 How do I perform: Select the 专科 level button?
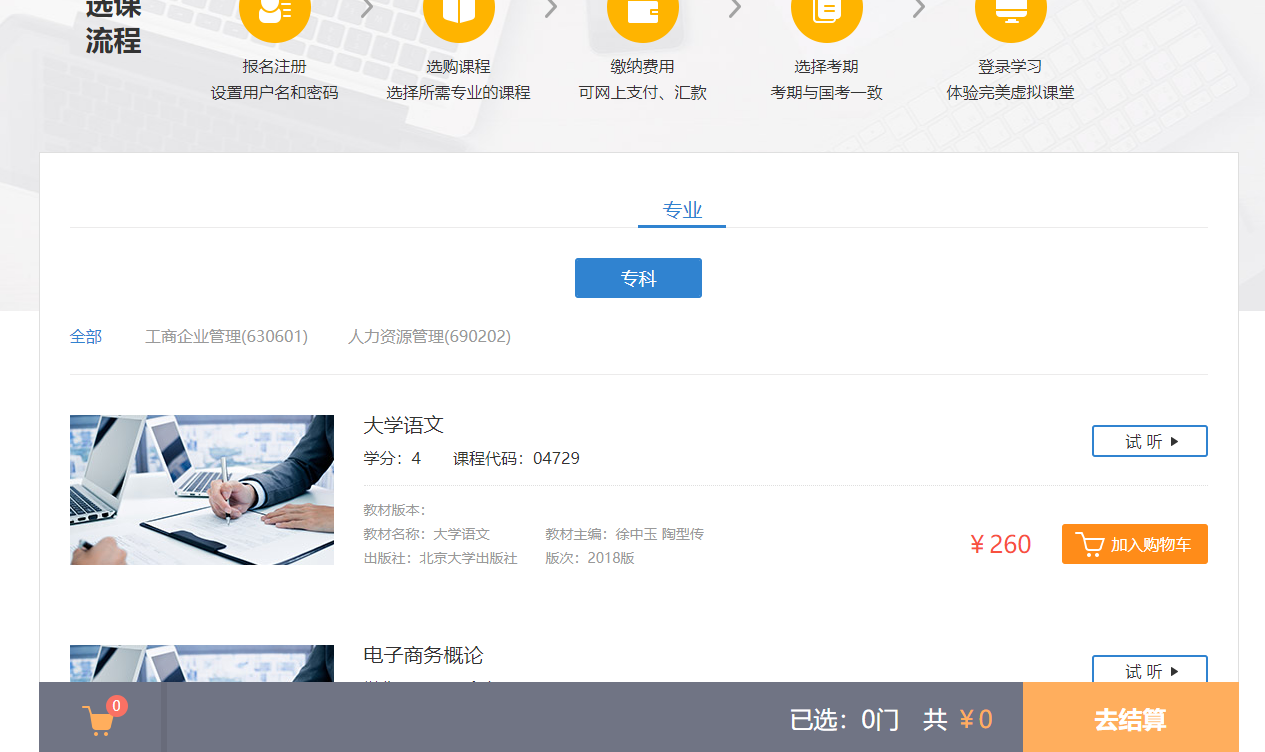(x=638, y=278)
